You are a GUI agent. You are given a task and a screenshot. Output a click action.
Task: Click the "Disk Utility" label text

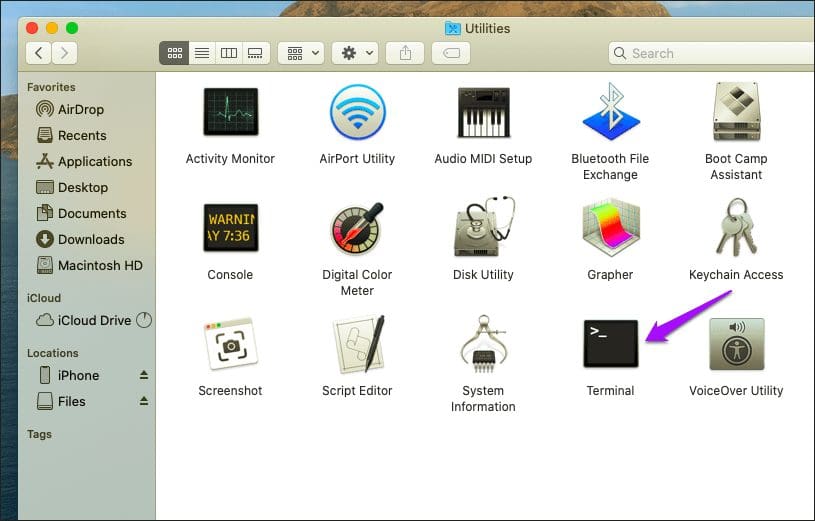(483, 275)
